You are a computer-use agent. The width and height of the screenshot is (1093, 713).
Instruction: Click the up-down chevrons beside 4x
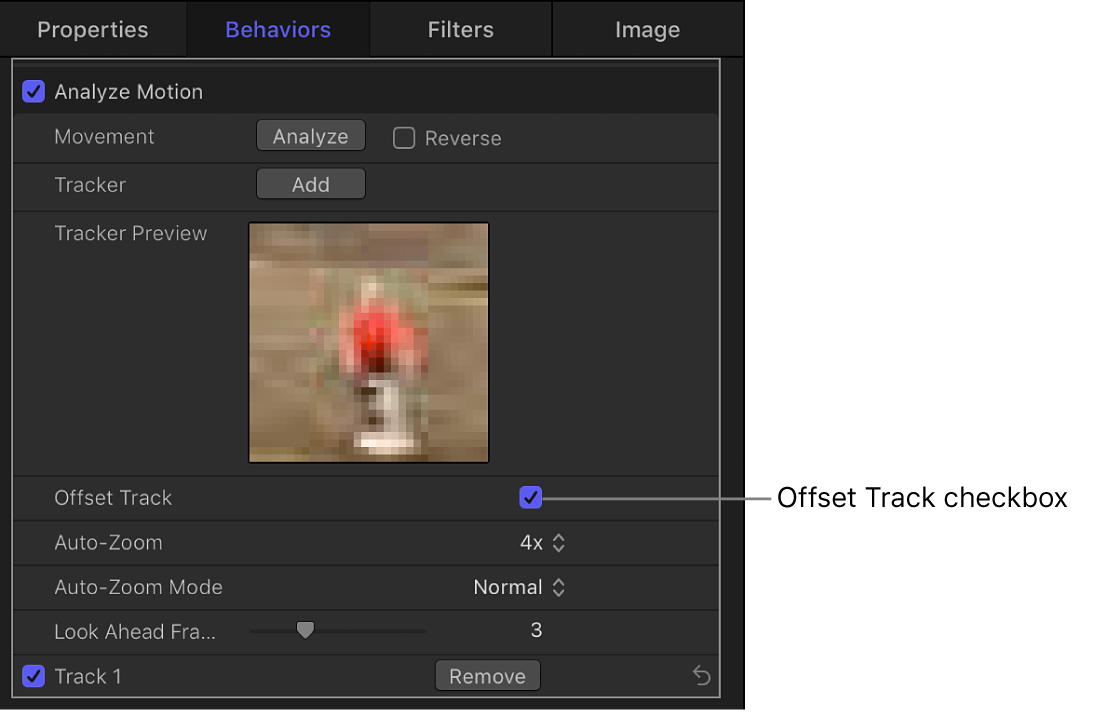coord(559,543)
